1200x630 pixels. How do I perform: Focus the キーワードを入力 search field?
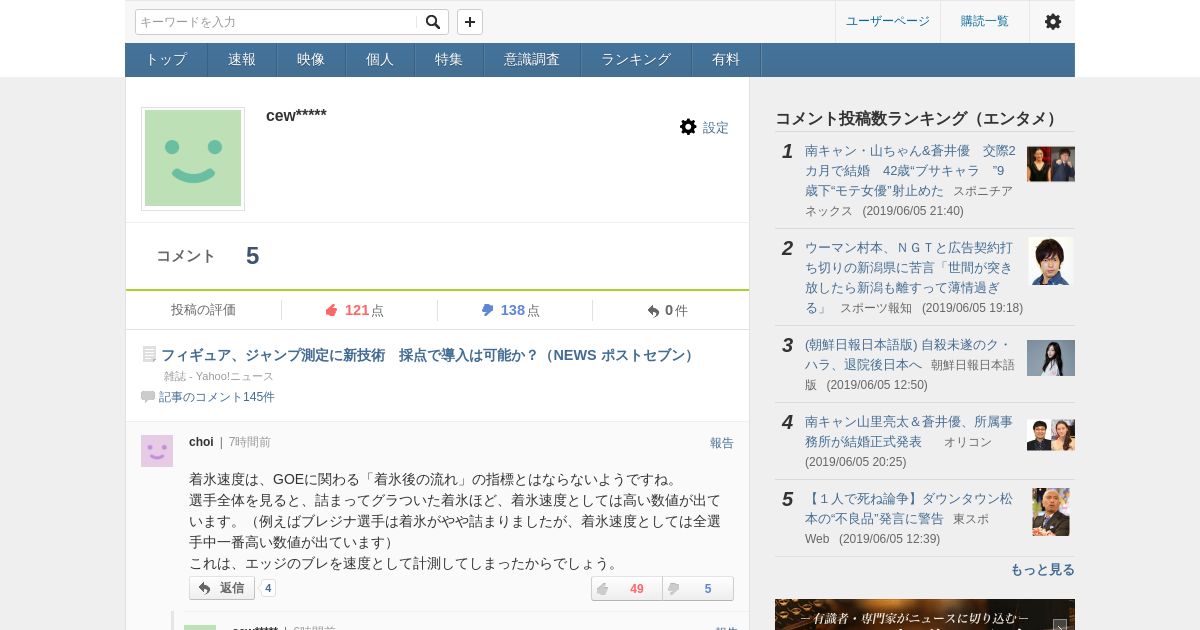click(276, 22)
